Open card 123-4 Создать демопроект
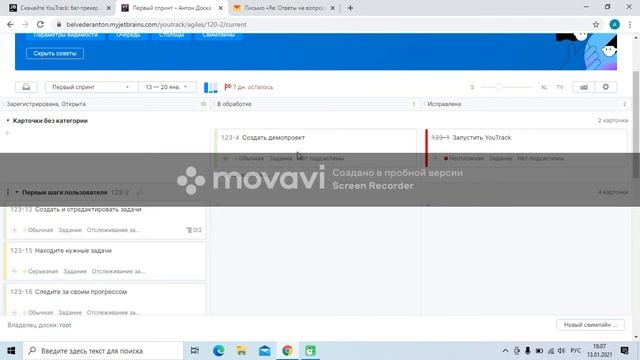 click(x=273, y=138)
